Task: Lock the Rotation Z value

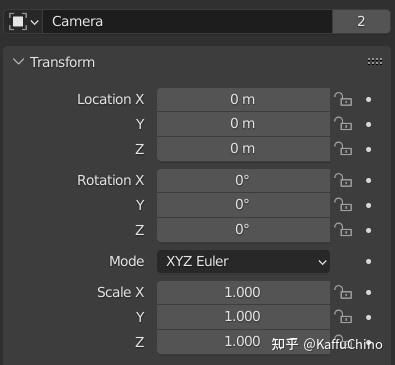Action: coord(343,230)
